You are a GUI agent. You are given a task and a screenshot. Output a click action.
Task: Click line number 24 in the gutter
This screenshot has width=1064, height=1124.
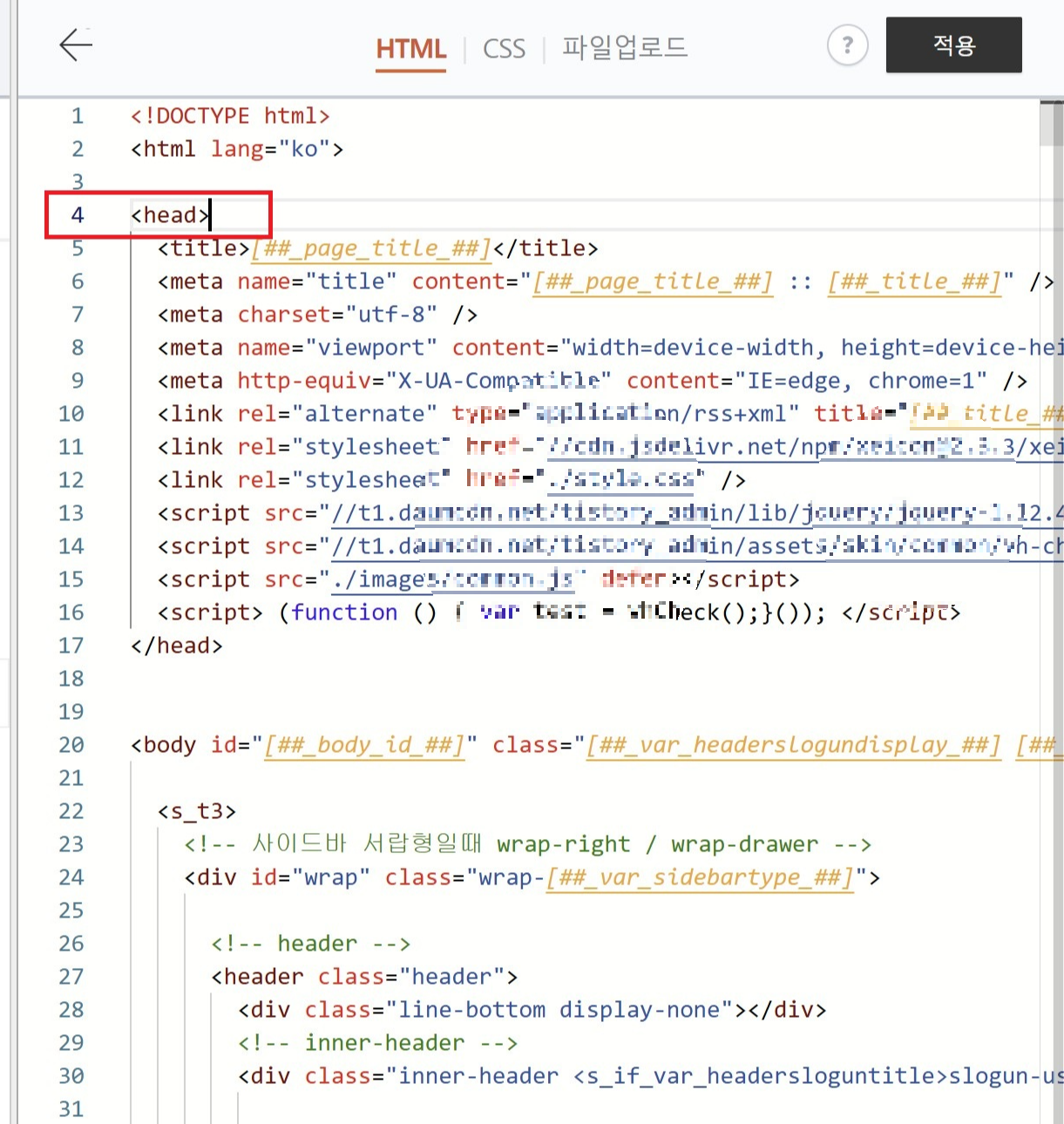coord(71,877)
